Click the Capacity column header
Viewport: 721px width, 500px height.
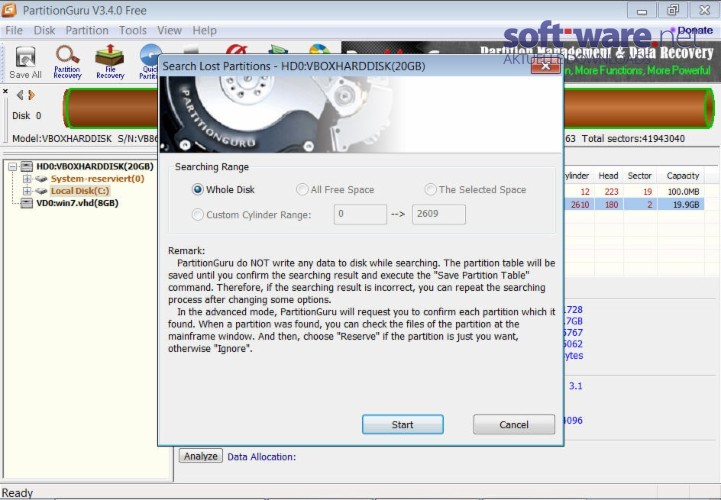[683, 176]
